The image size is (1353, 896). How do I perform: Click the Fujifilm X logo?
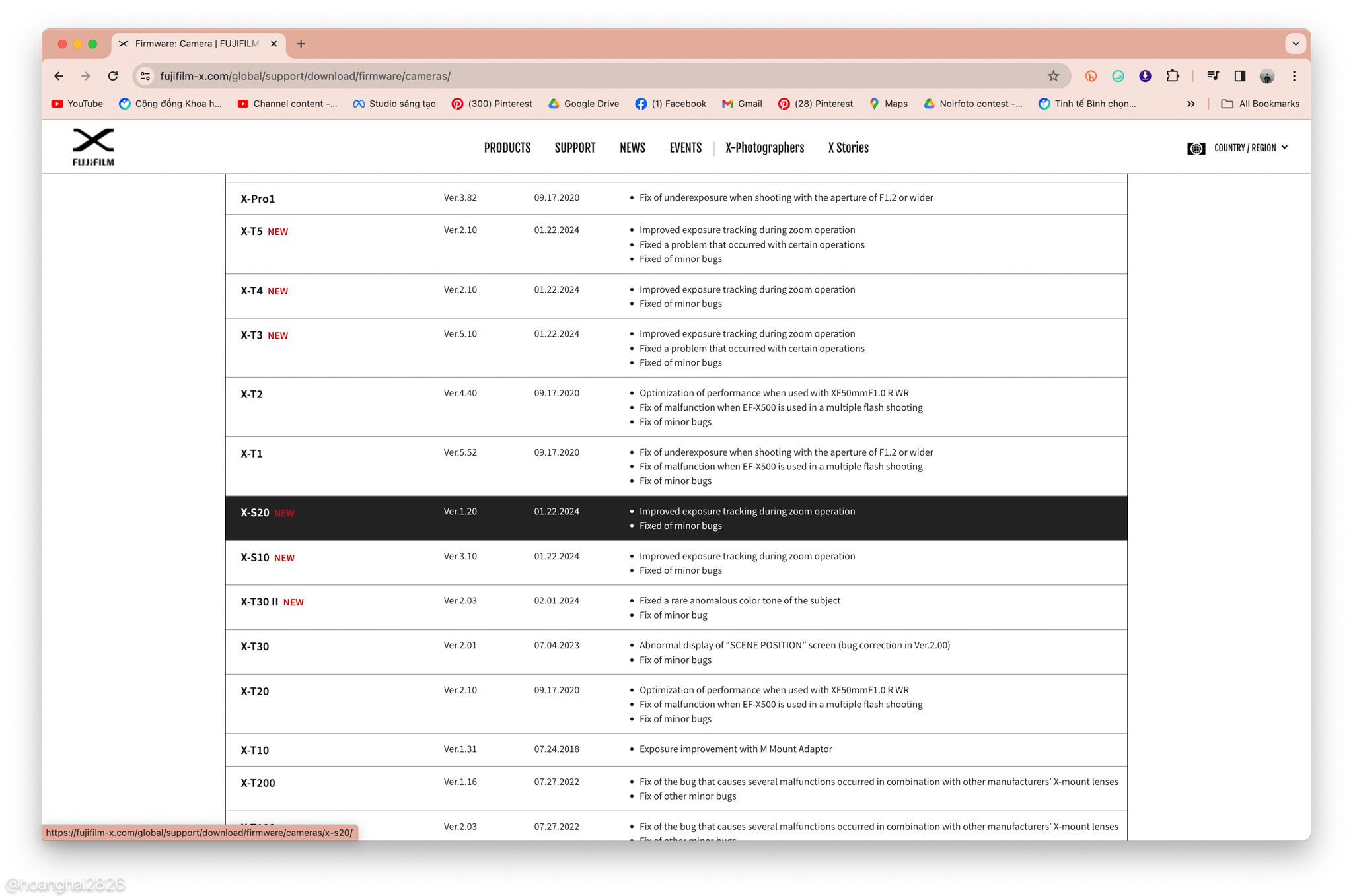click(93, 147)
